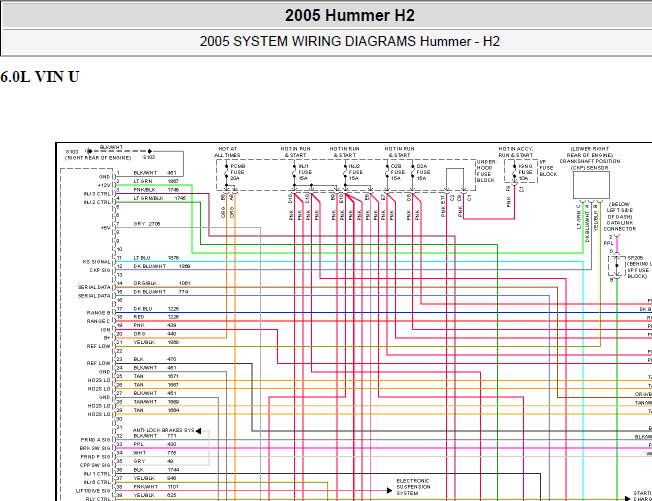This screenshot has width=652, height=501.
Task: Click the 'CKP SIG' pin label
Action: coord(100,270)
